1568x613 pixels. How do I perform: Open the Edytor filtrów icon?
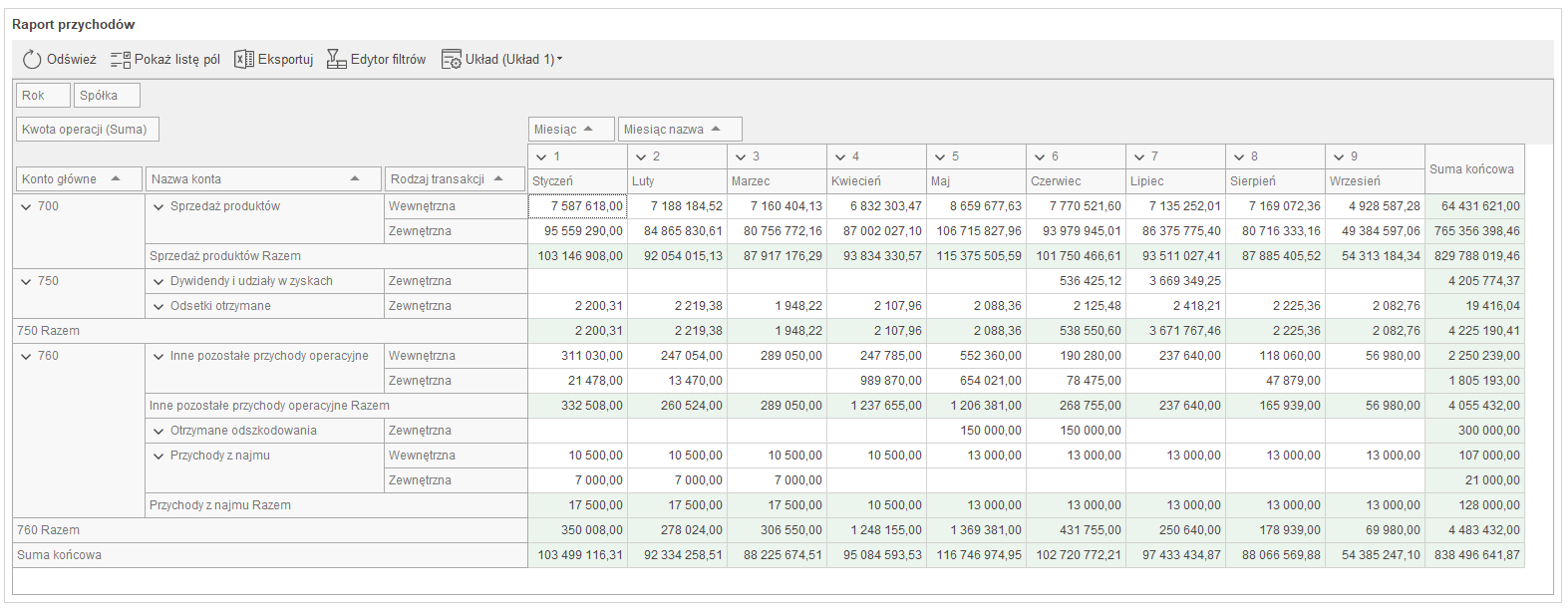pyautogui.click(x=337, y=60)
